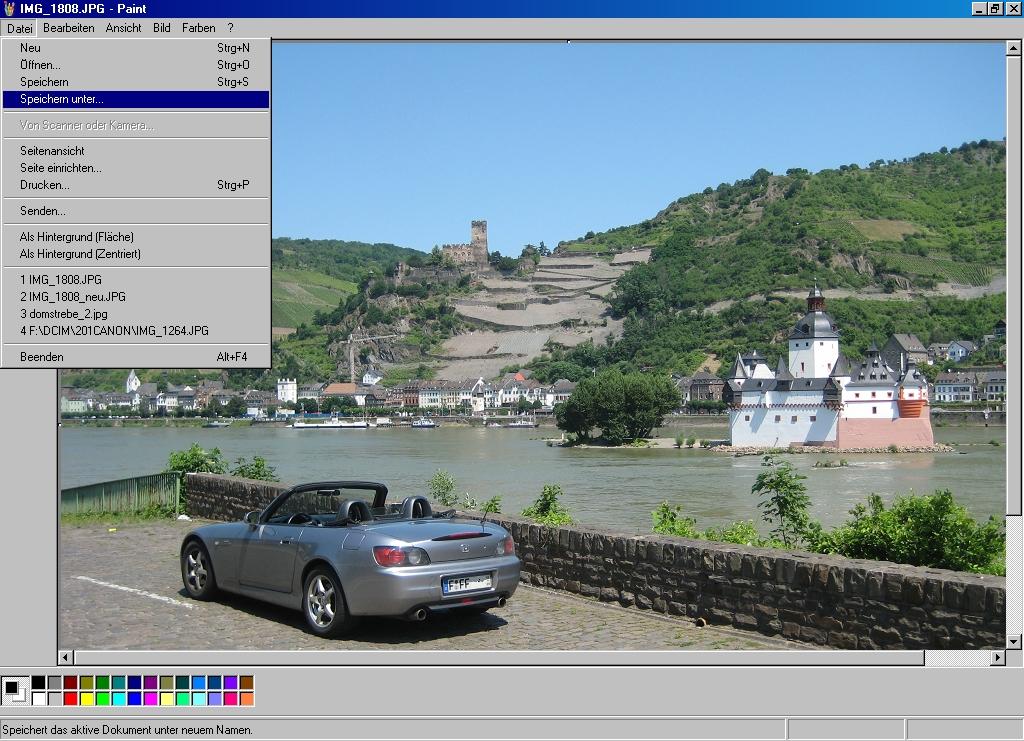Click the foreground/background color indicator box

click(15, 690)
